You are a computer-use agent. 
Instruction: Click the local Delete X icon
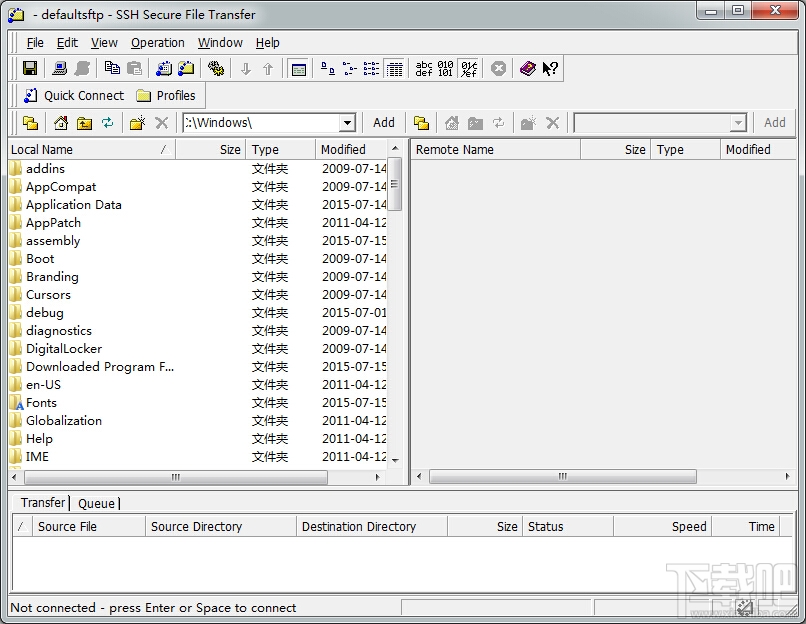click(161, 123)
